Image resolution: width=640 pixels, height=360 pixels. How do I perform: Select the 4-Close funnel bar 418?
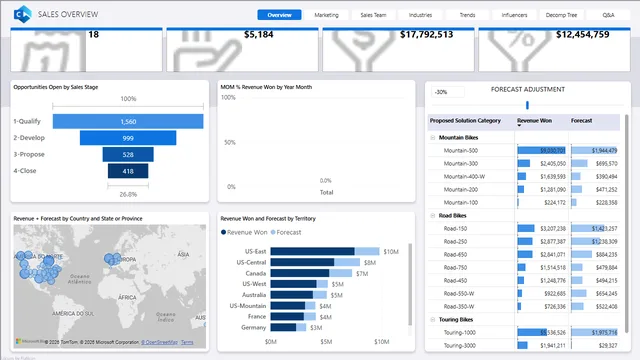[128, 171]
